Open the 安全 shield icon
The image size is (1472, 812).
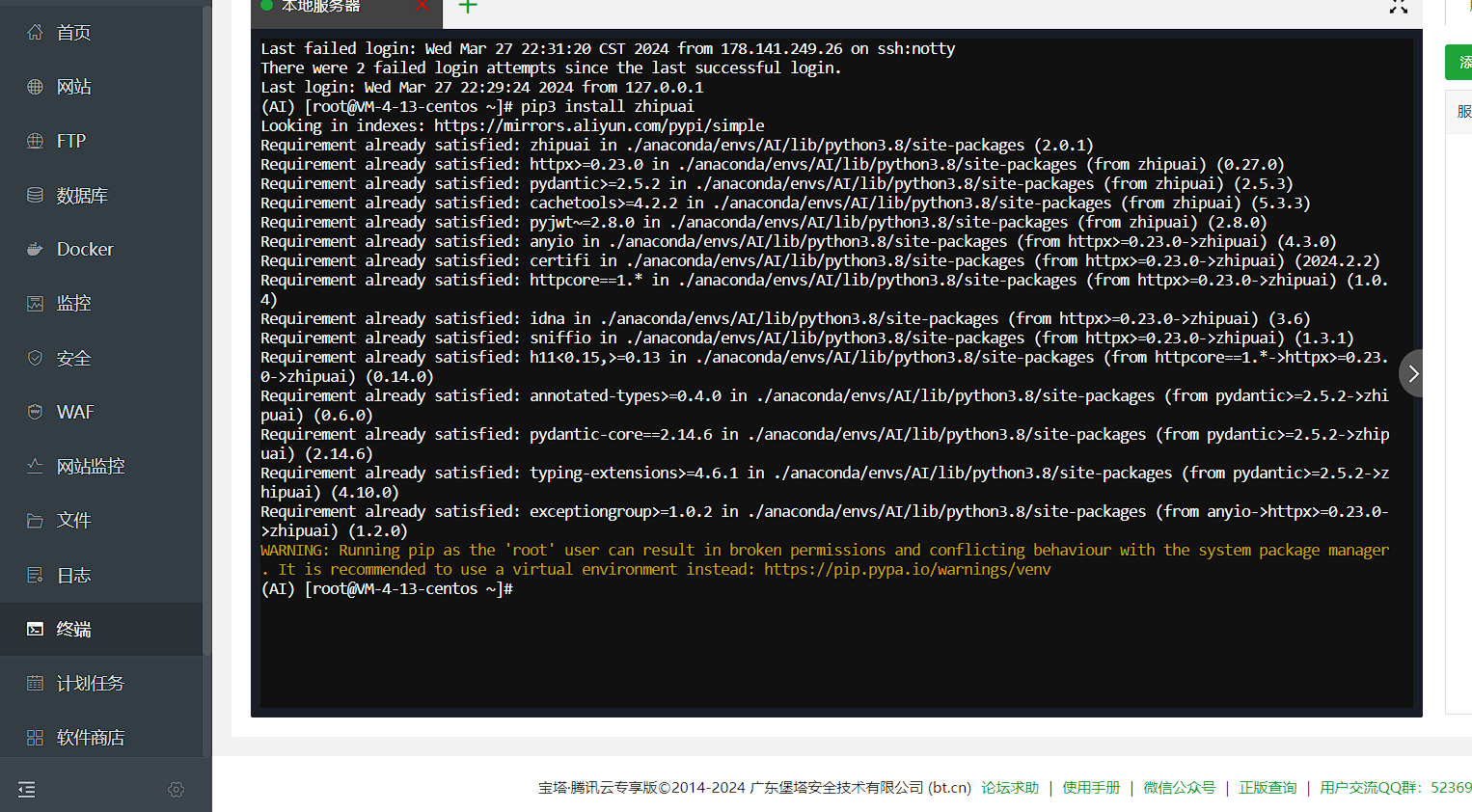point(35,358)
